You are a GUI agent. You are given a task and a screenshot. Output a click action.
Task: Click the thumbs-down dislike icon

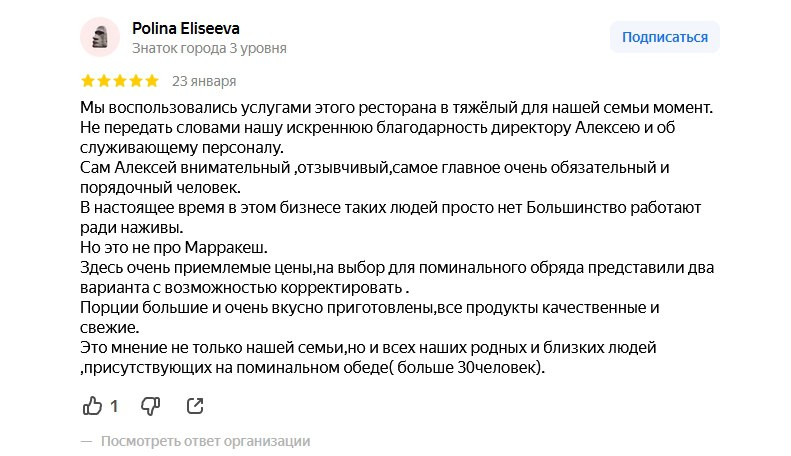[x=150, y=406]
